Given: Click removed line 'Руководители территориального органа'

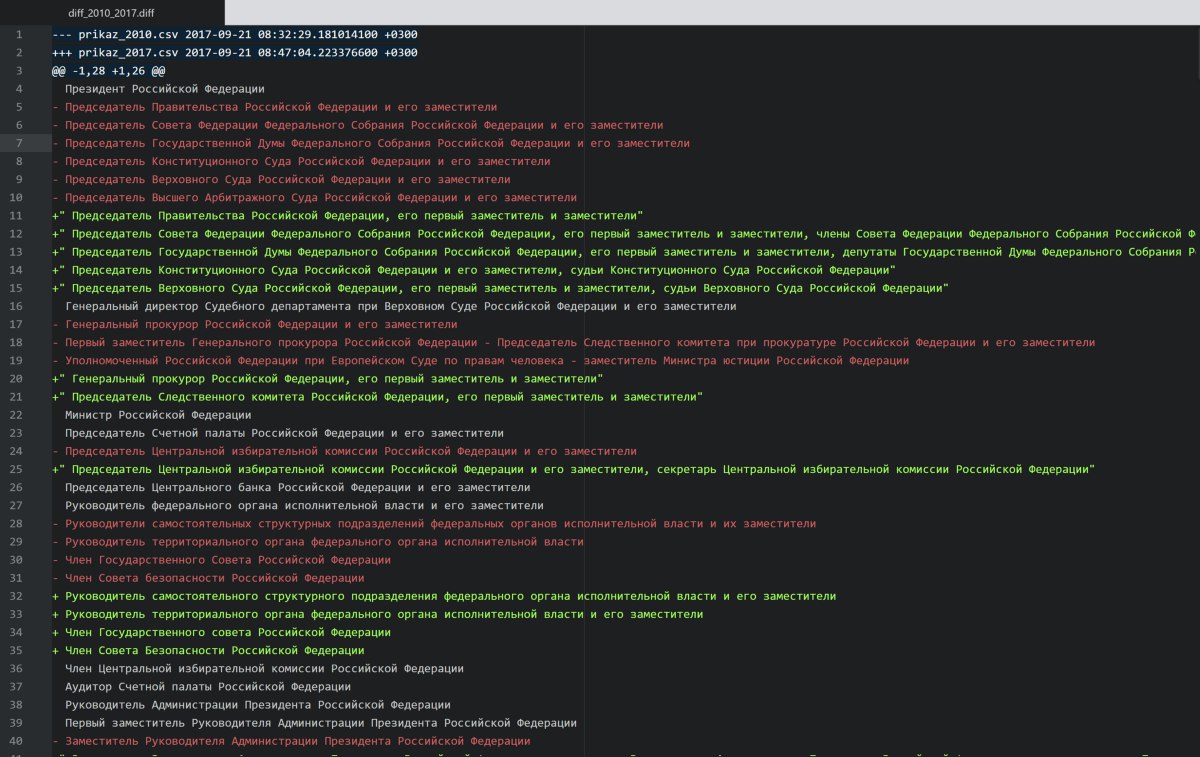Looking at the screenshot, I should coord(318,542).
